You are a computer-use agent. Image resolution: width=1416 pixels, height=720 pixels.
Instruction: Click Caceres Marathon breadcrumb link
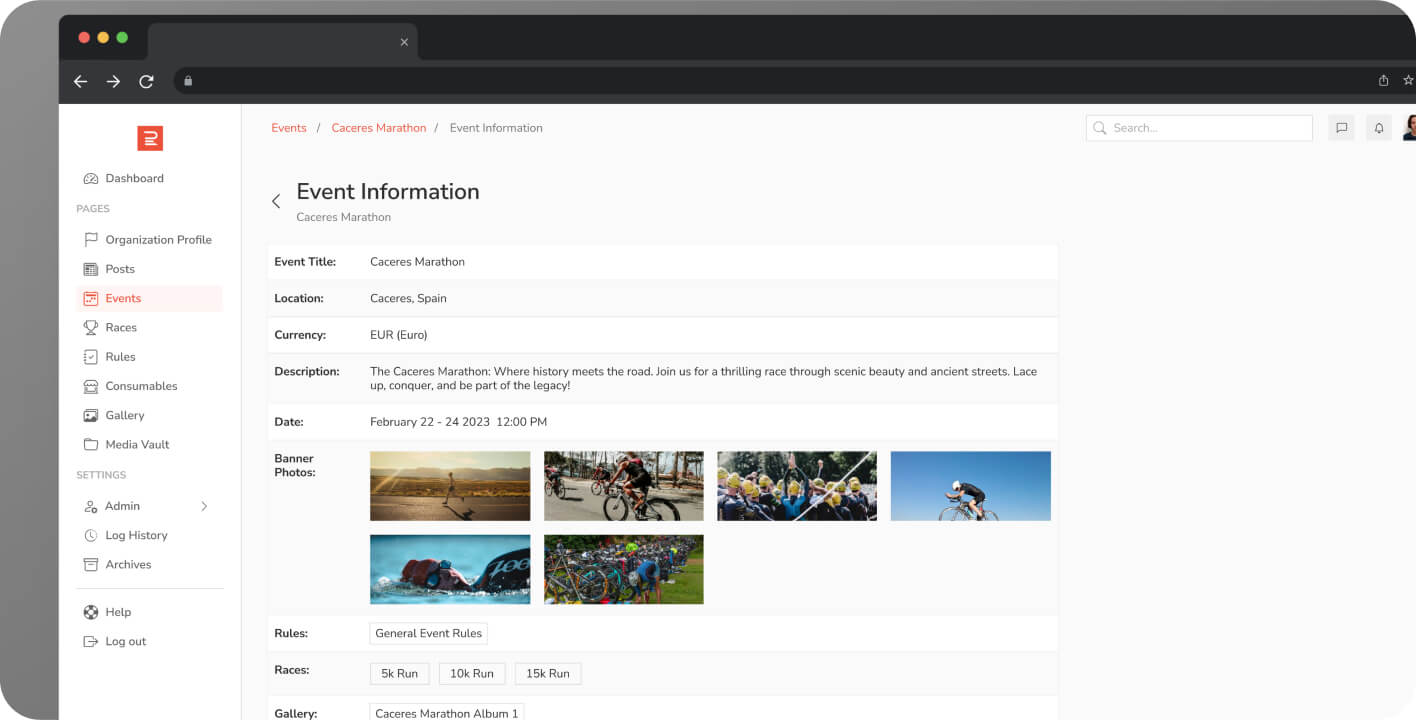(x=379, y=128)
